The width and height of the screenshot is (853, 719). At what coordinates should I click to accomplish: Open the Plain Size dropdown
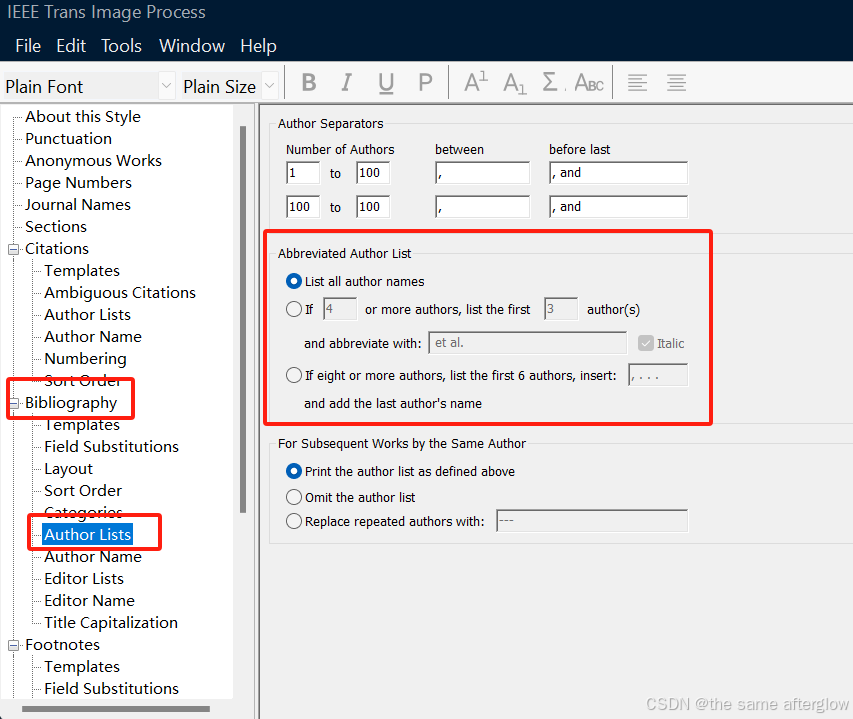[269, 86]
